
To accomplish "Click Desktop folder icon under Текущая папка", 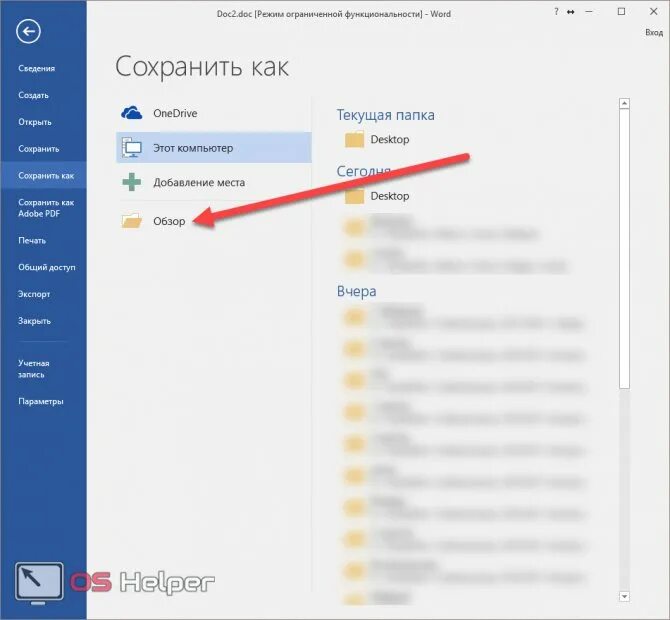I will (354, 139).
